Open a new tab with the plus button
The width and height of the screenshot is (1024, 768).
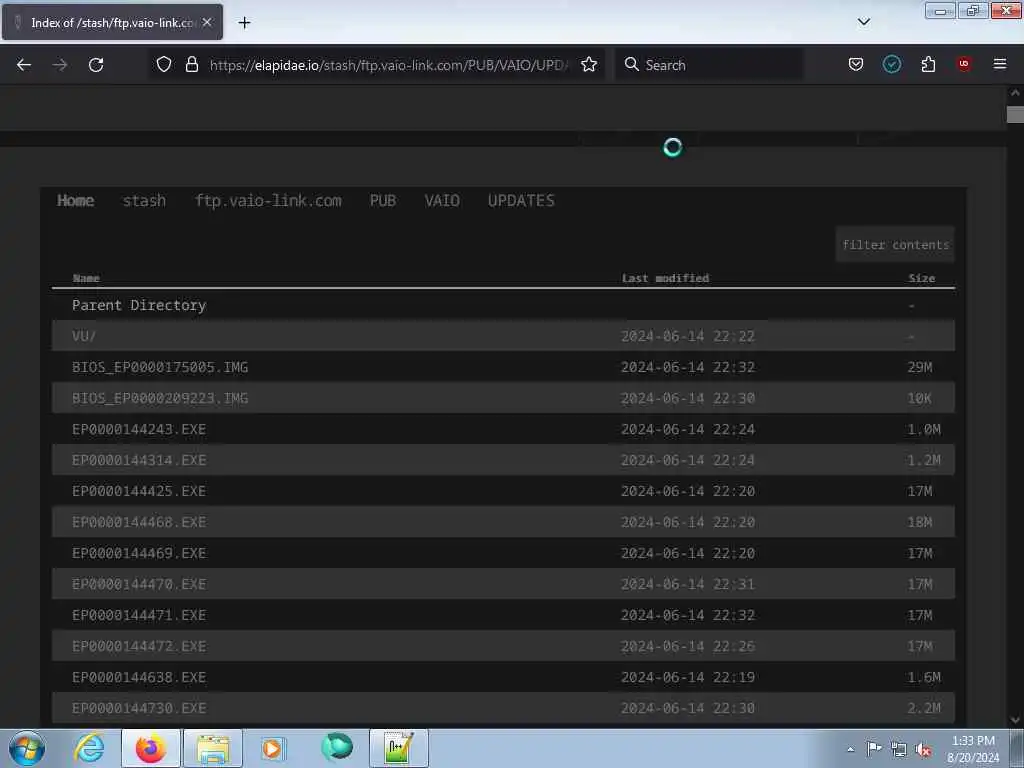(x=244, y=23)
